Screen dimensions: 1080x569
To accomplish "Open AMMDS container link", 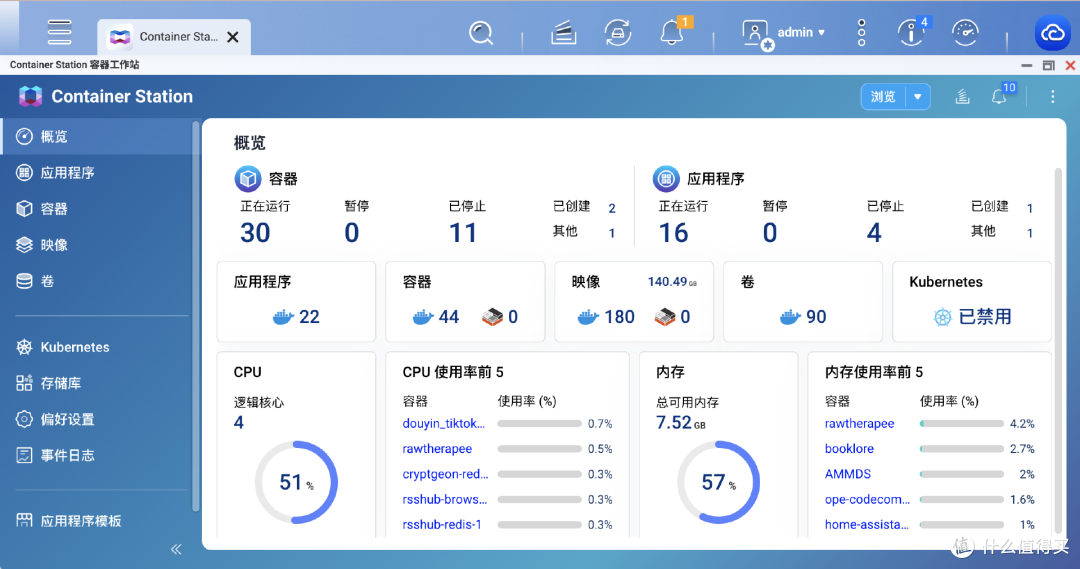I will pyautogui.click(x=848, y=474).
